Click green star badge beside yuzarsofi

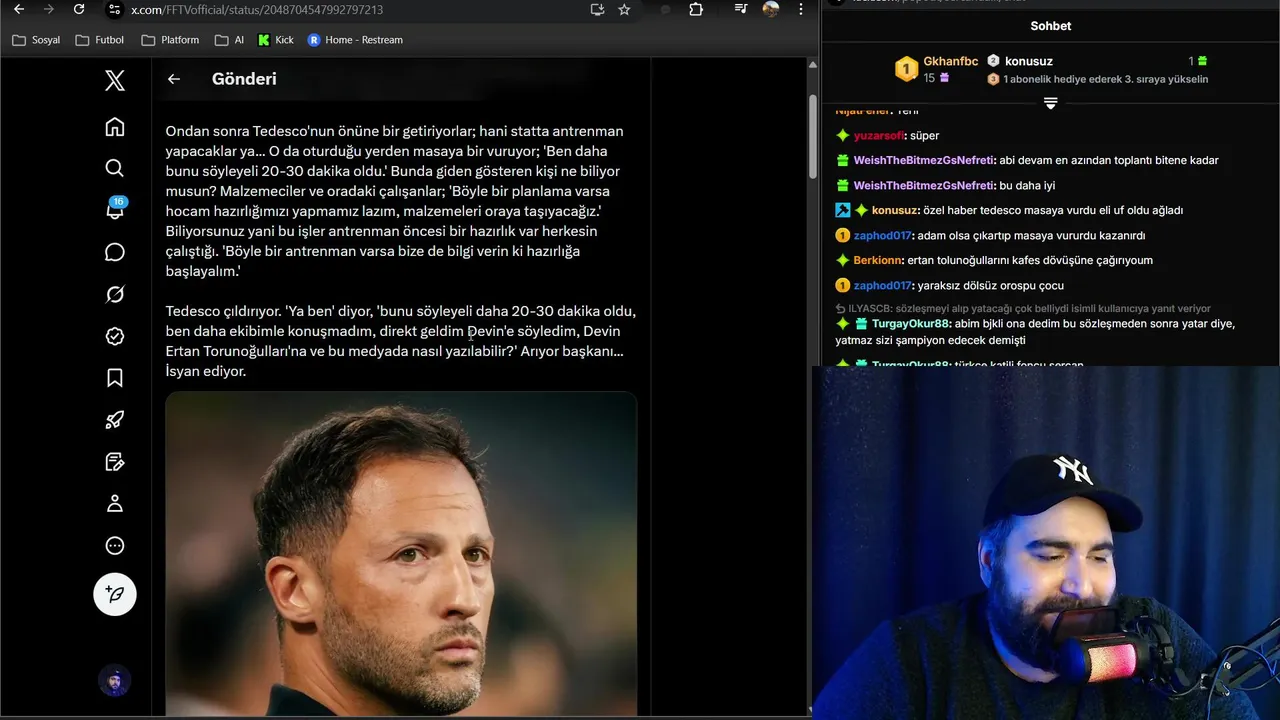843,135
